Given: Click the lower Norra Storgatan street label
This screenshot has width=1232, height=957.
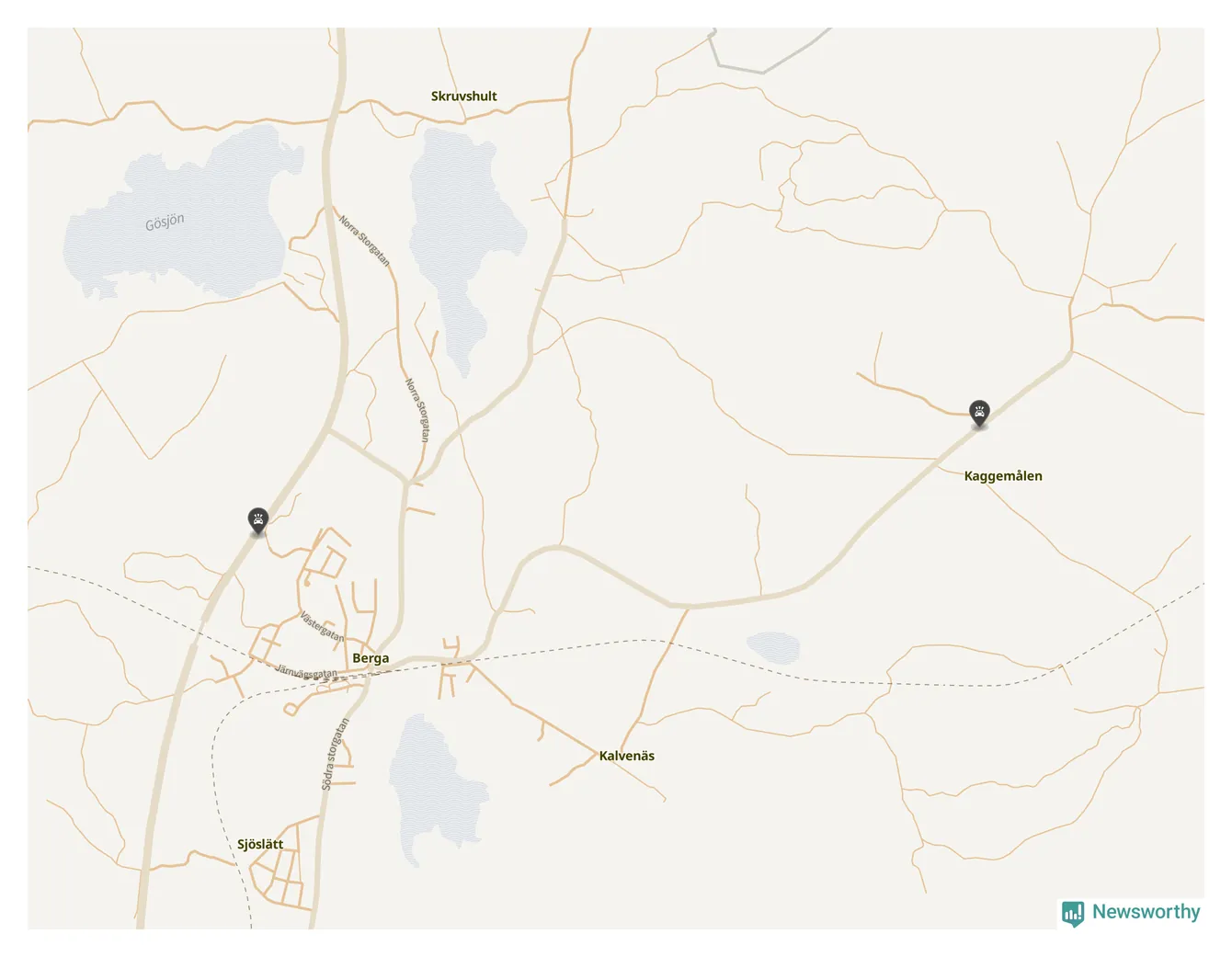Looking at the screenshot, I should (x=417, y=410).
